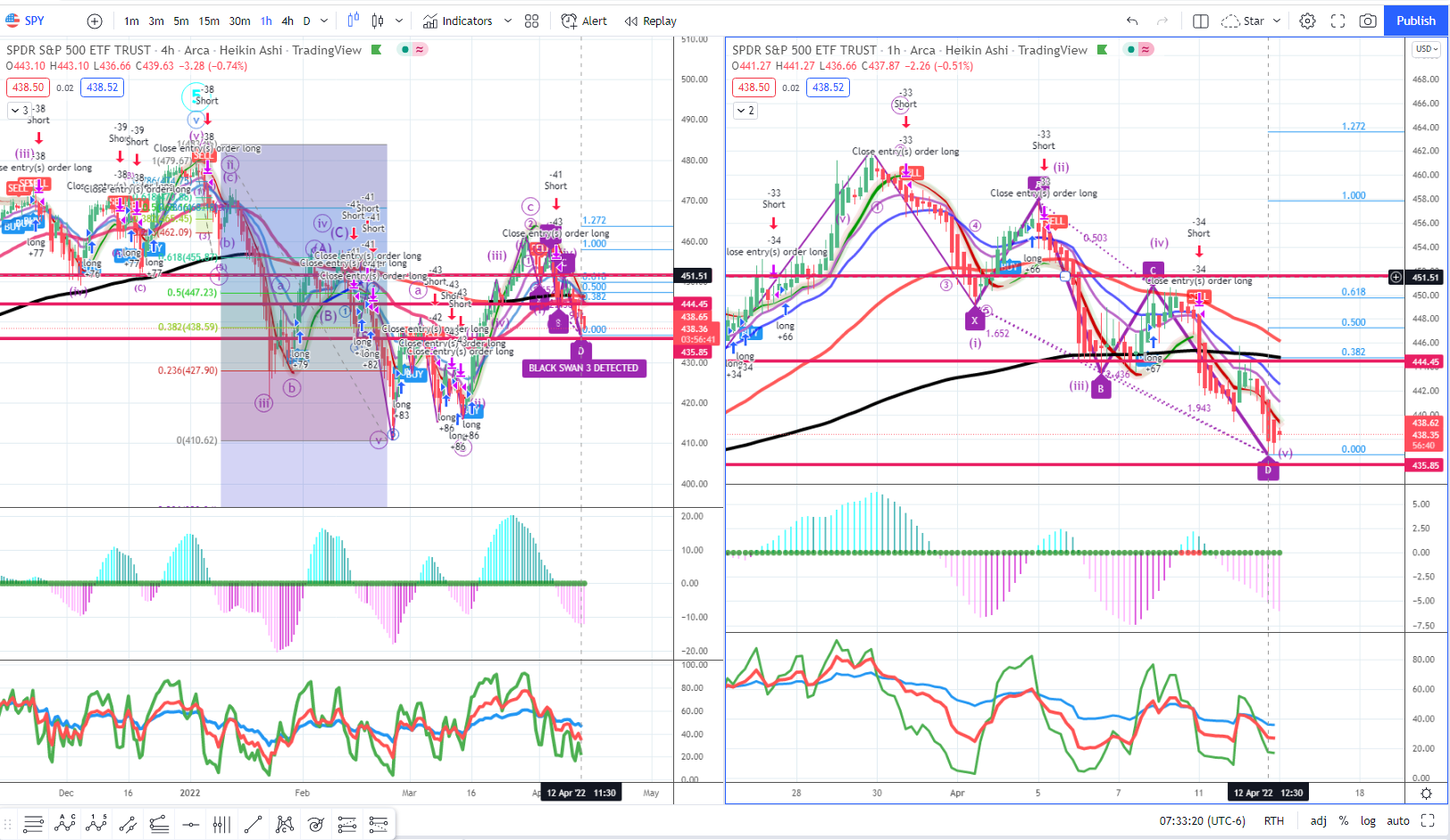Start bar Replay mode
Image resolution: width=1450 pixels, height=840 pixels.
(651, 21)
